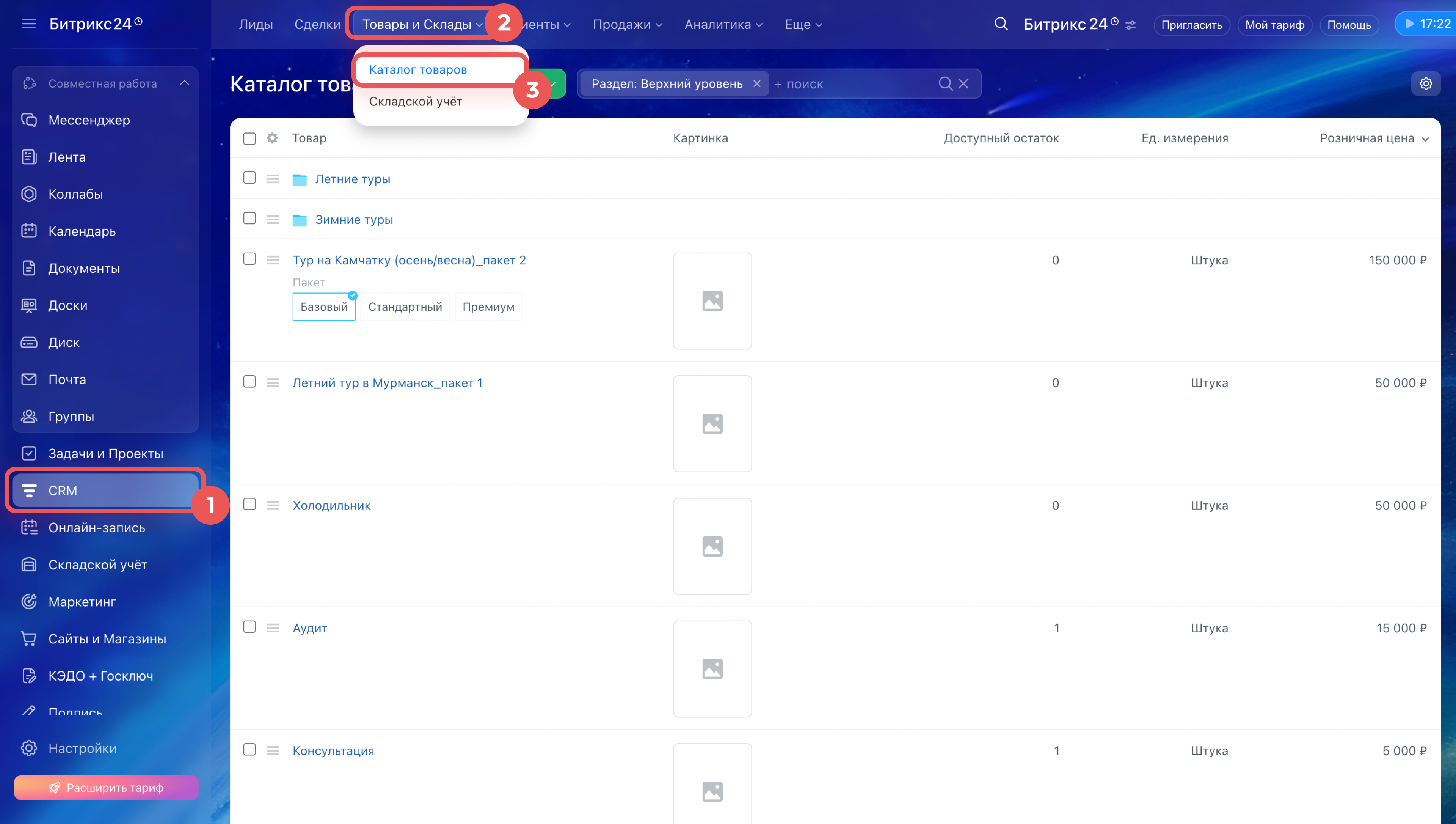
Task: Open Диск from the sidebar
Action: pos(63,343)
